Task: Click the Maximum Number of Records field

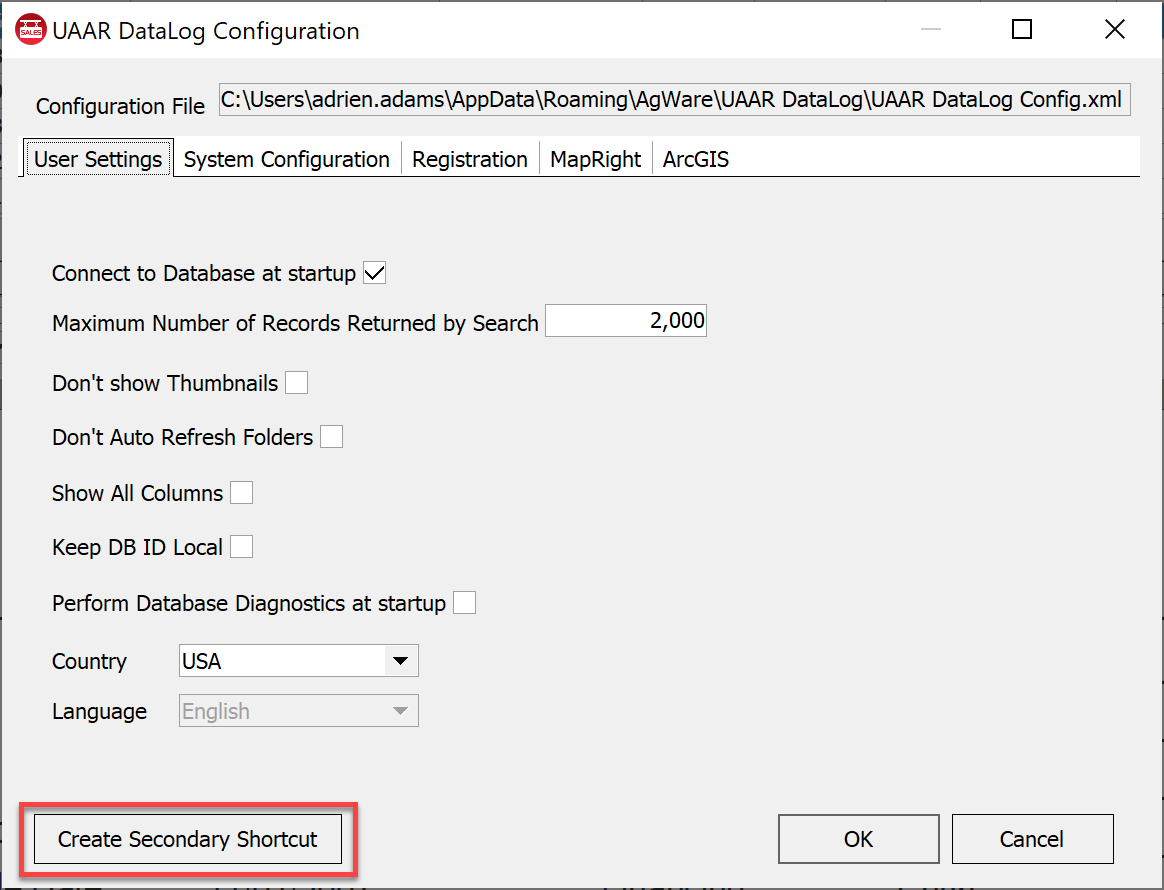Action: tap(626, 321)
